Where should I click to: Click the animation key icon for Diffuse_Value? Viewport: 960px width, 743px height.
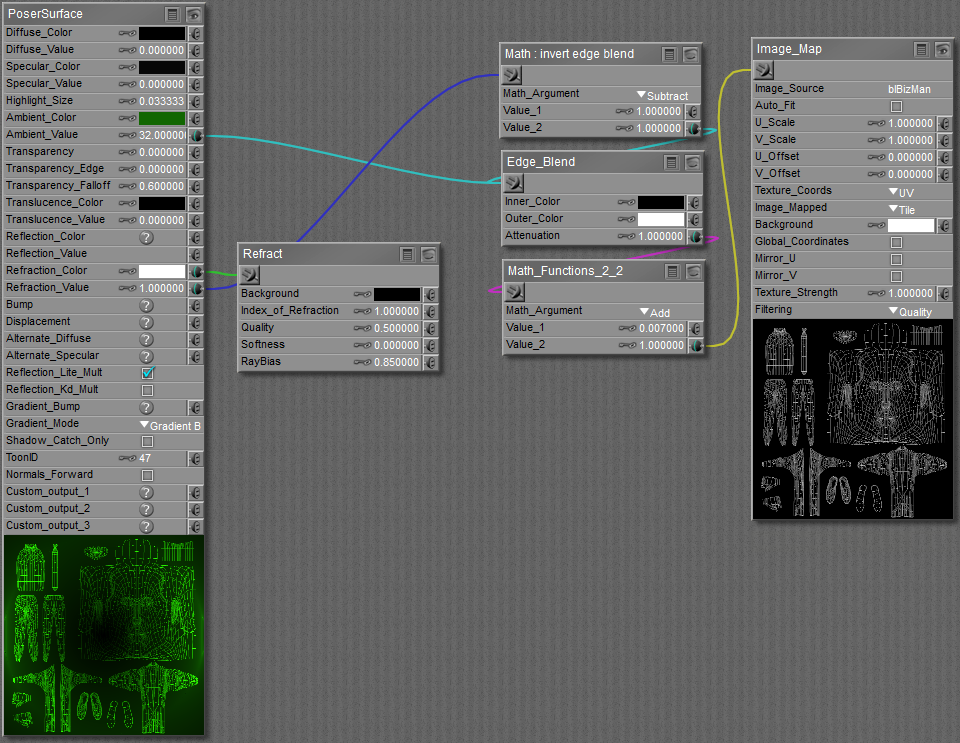128,50
